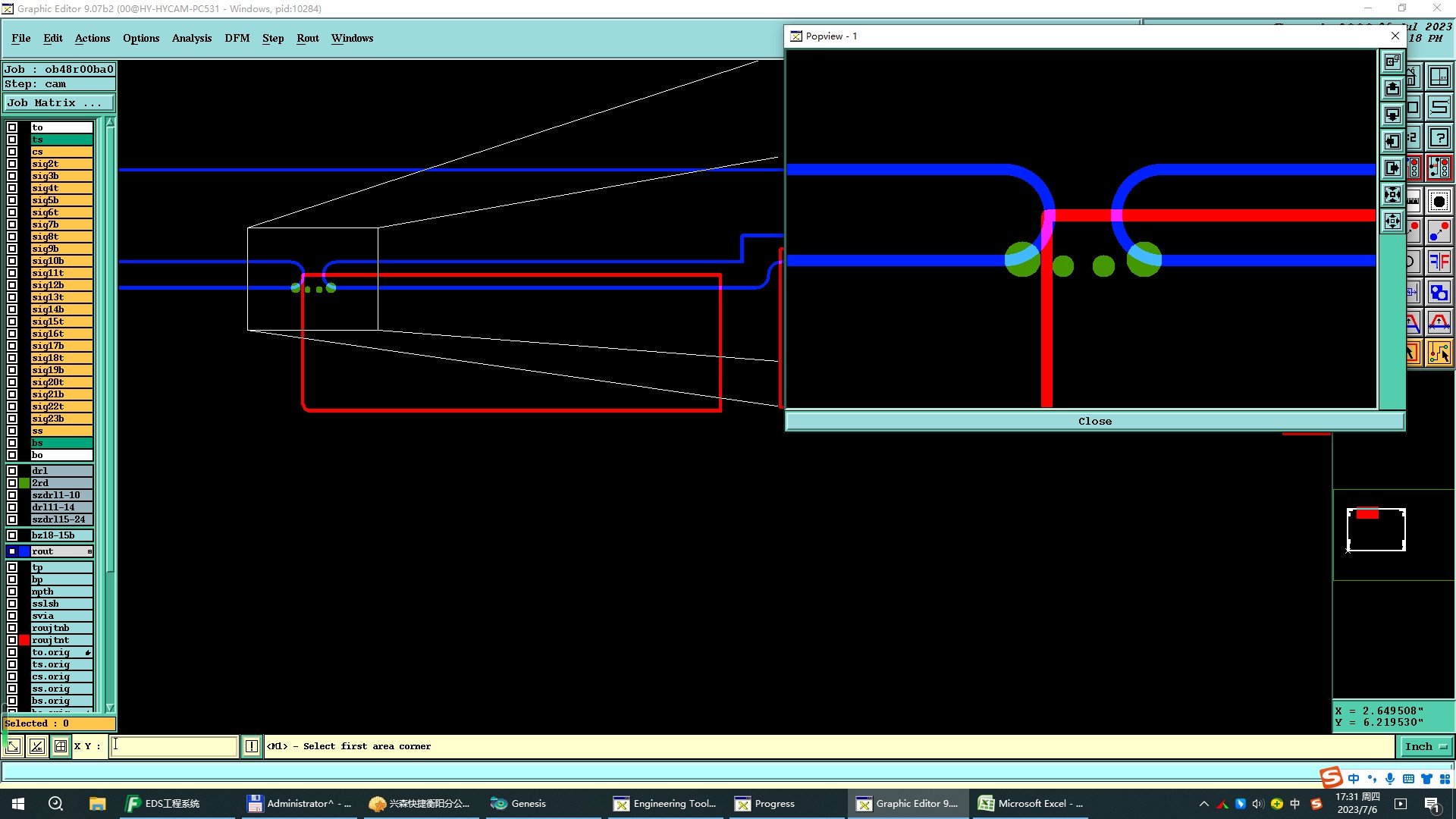Open the DFM menu
Image resolution: width=1456 pixels, height=819 pixels.
[237, 38]
